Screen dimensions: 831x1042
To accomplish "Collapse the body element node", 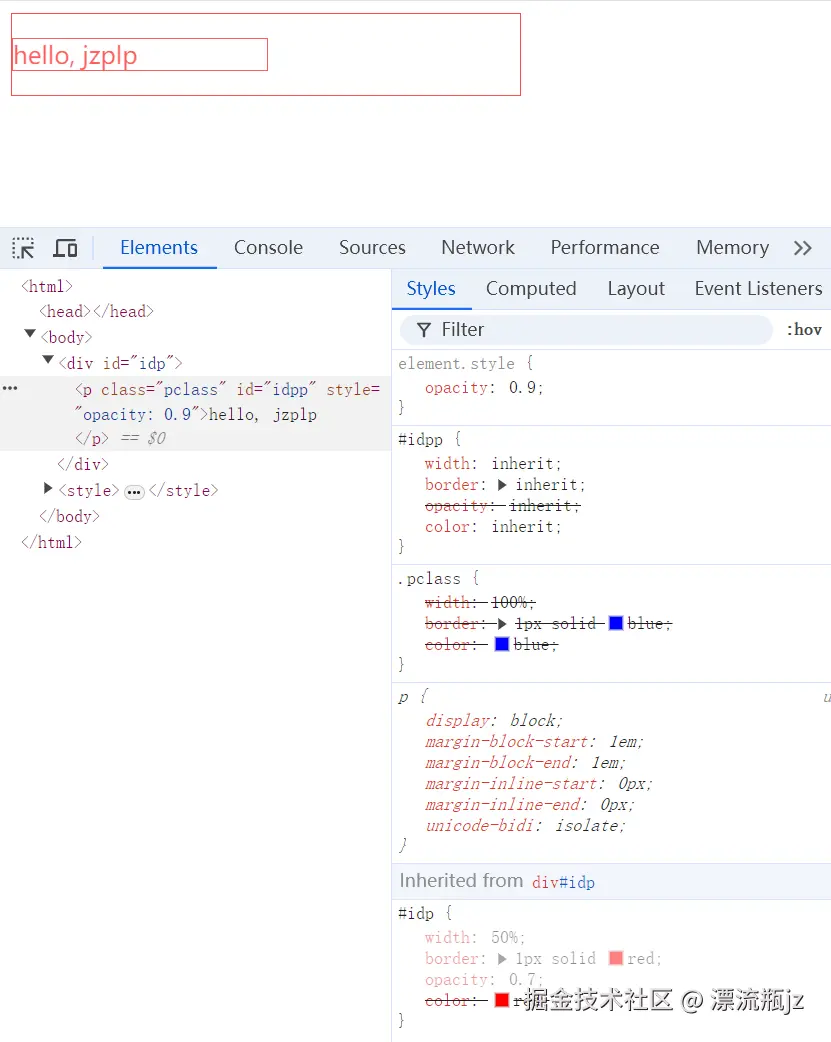I will [30, 336].
